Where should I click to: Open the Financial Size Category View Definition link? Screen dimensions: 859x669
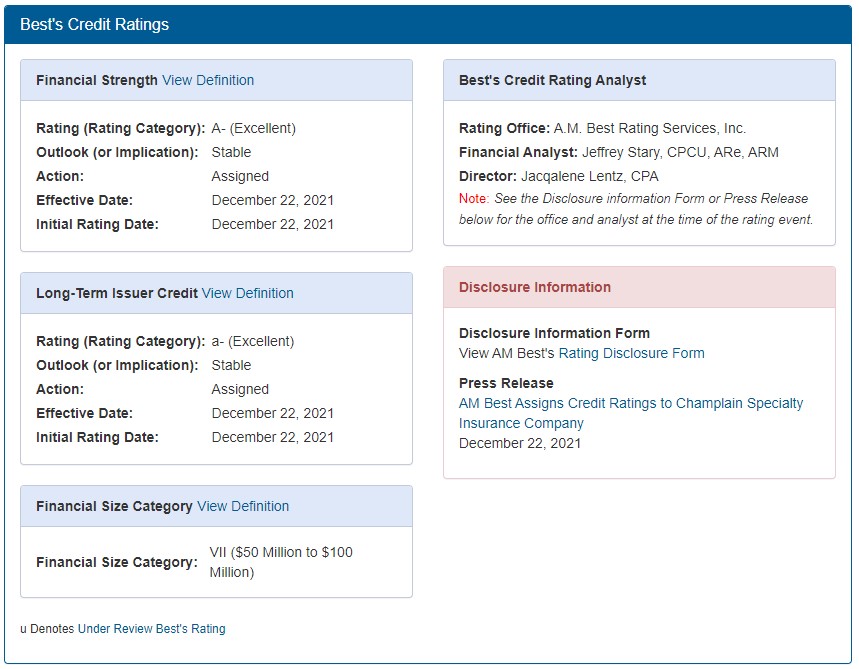(243, 506)
